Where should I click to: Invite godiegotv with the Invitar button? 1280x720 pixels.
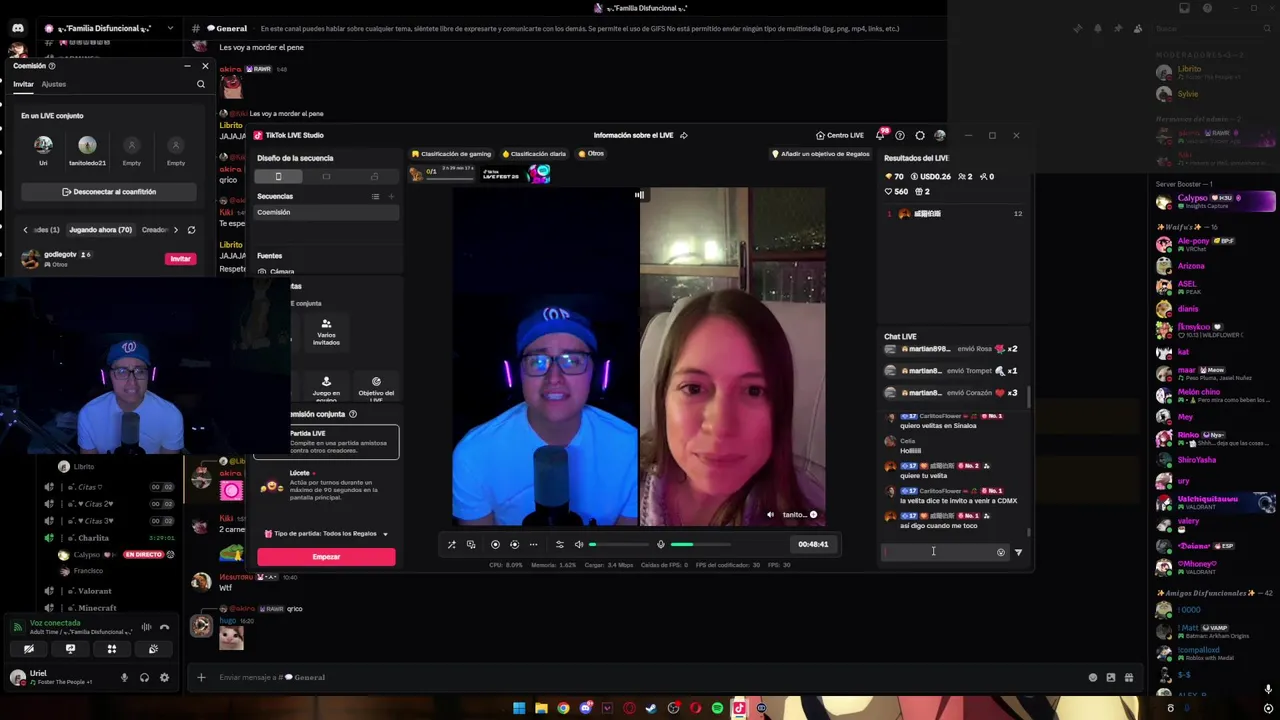click(180, 259)
